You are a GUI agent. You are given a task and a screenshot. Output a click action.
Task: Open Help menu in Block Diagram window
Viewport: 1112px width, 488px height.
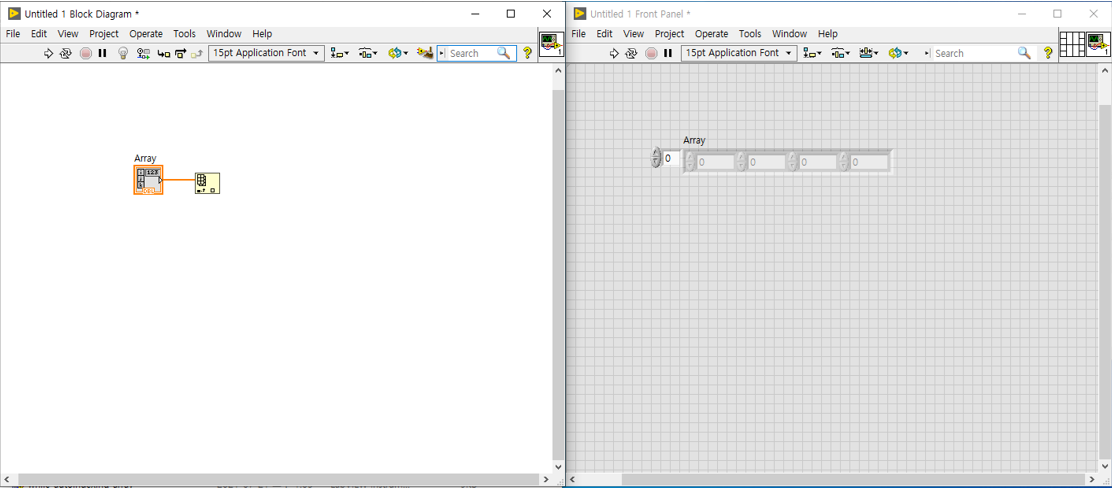tap(262, 33)
